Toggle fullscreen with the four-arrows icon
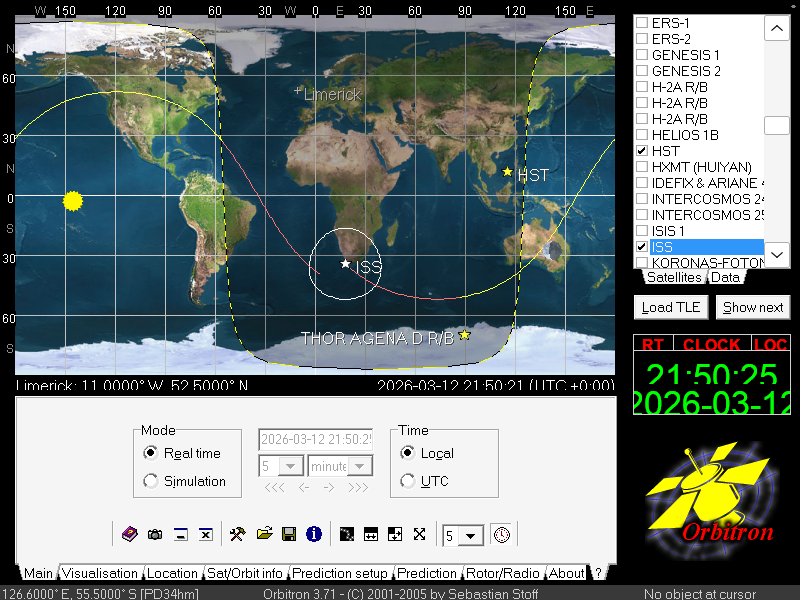The image size is (800, 600). pyautogui.click(x=419, y=535)
